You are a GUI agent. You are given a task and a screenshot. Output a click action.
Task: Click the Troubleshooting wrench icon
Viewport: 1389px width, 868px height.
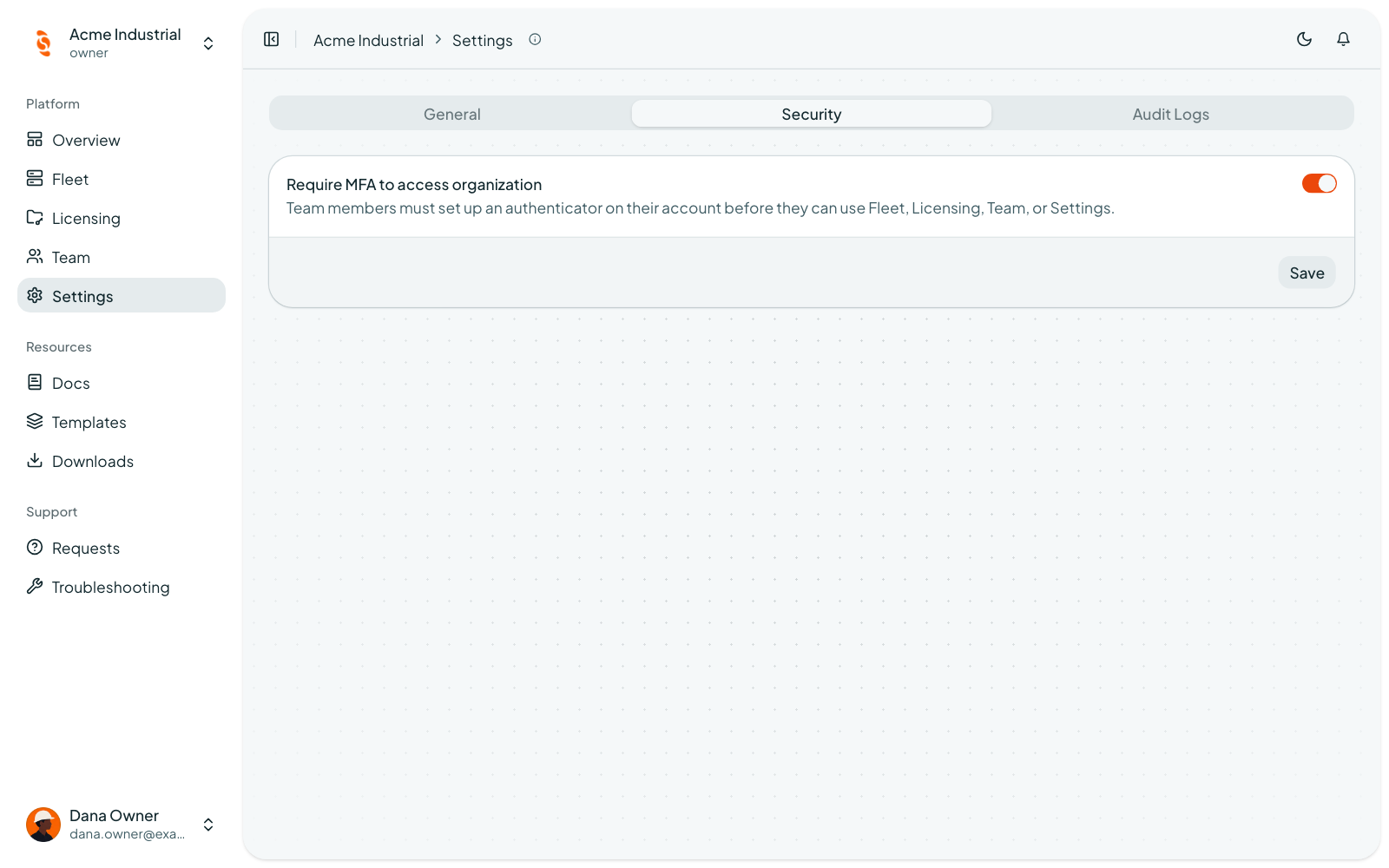click(x=35, y=587)
